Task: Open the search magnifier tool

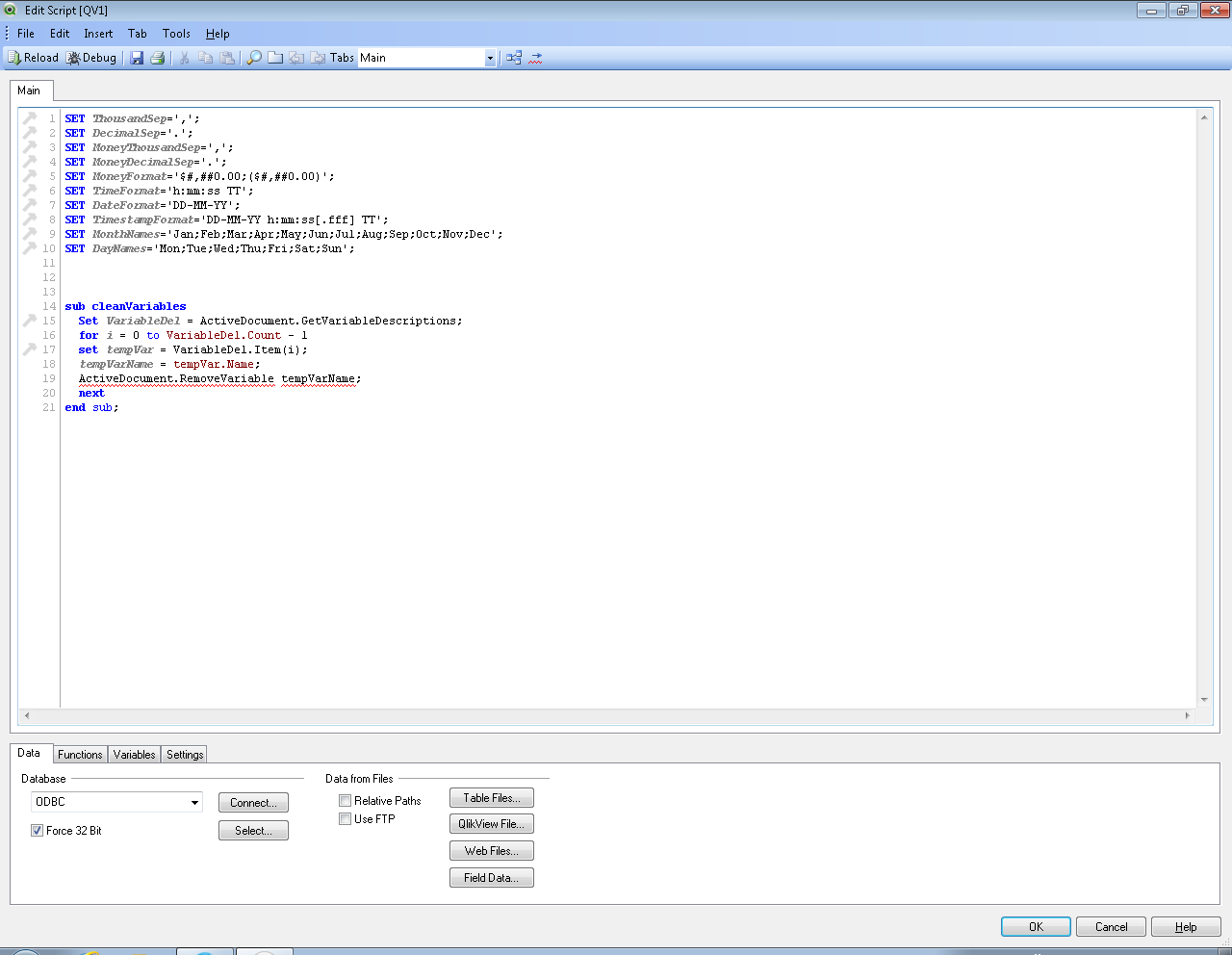Action: click(254, 58)
